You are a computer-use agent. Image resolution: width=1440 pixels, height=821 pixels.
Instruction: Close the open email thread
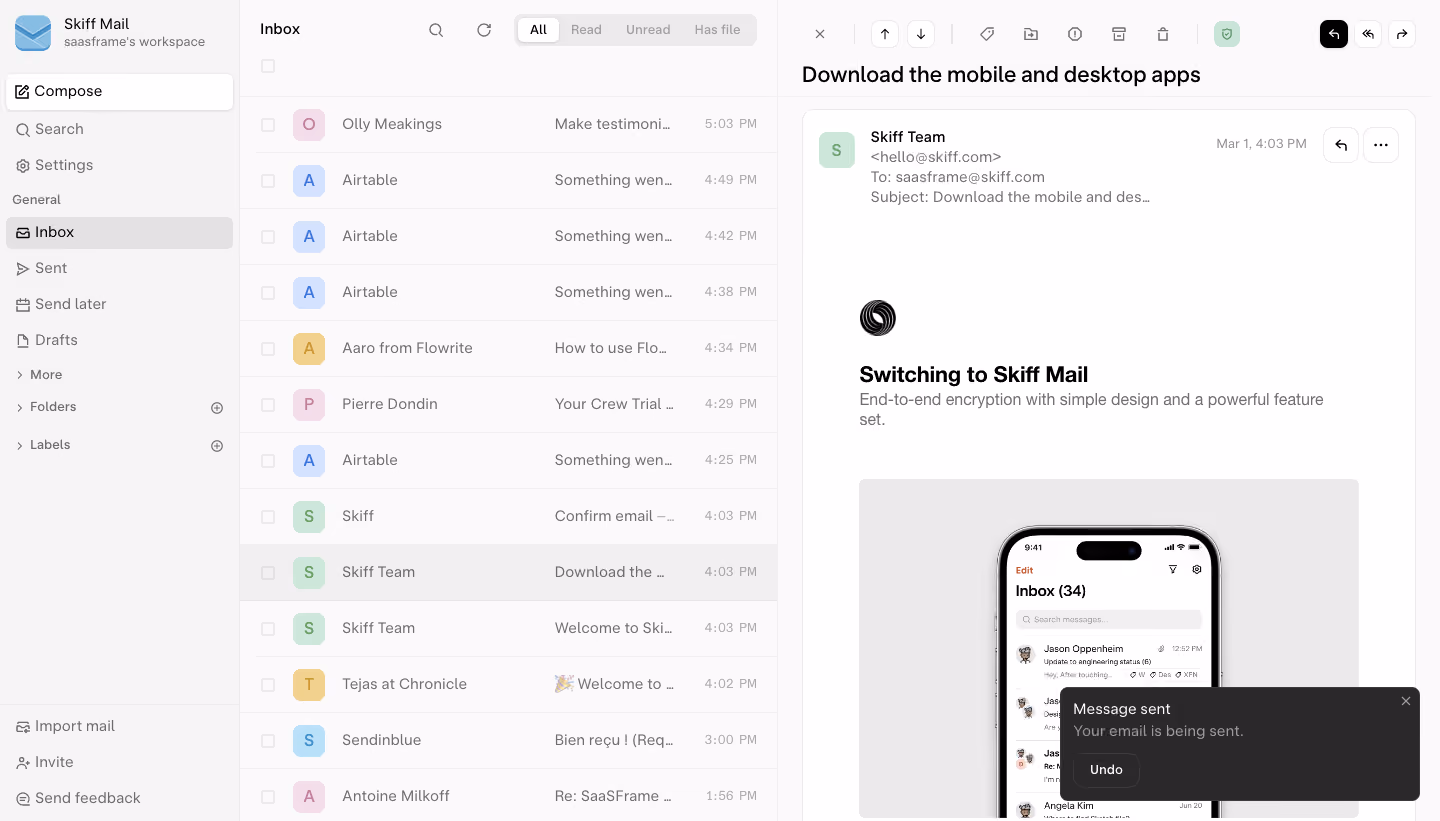(x=820, y=34)
